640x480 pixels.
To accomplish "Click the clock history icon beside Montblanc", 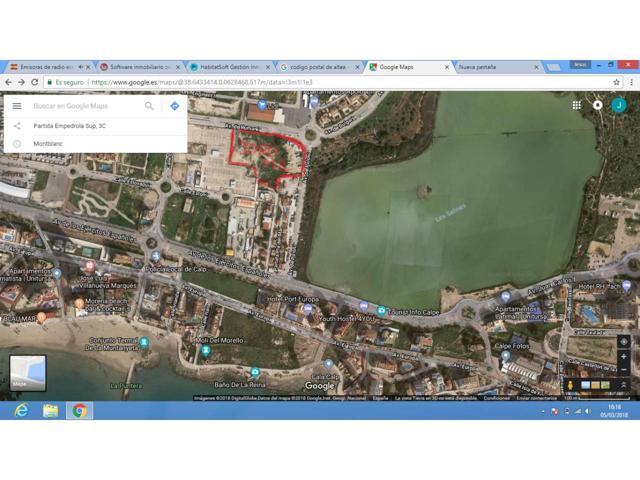I will click(17, 144).
